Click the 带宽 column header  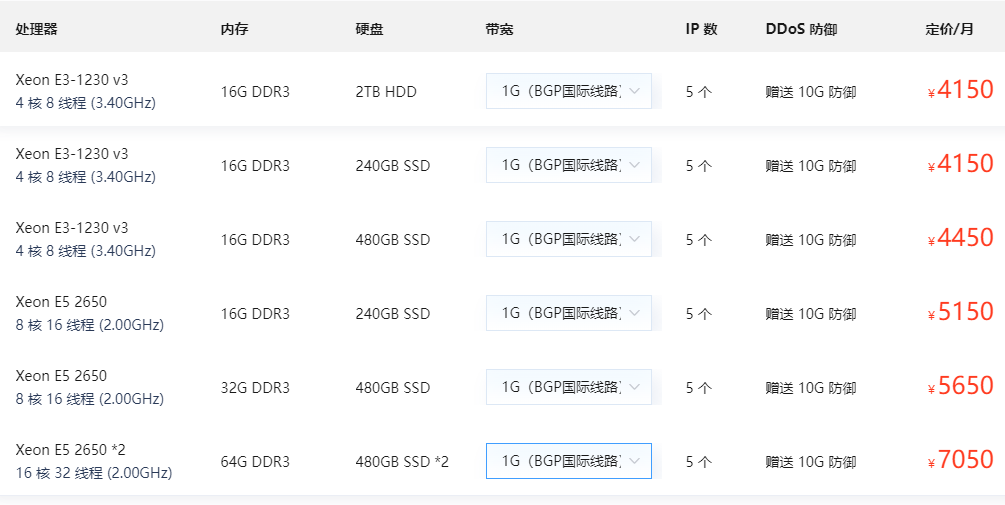pos(499,29)
